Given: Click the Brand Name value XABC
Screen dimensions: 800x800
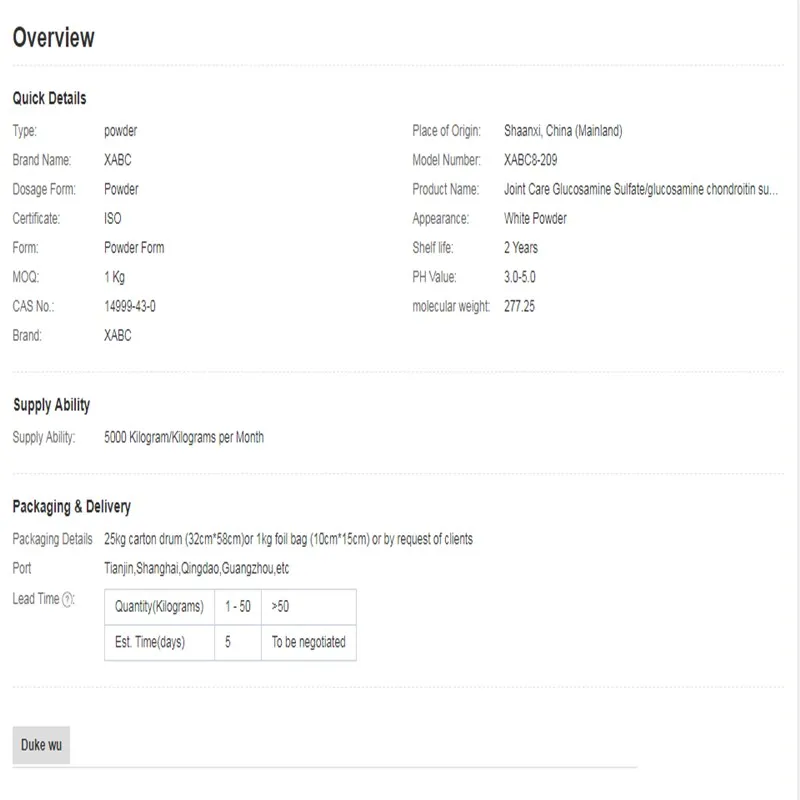Looking at the screenshot, I should (x=117, y=160).
